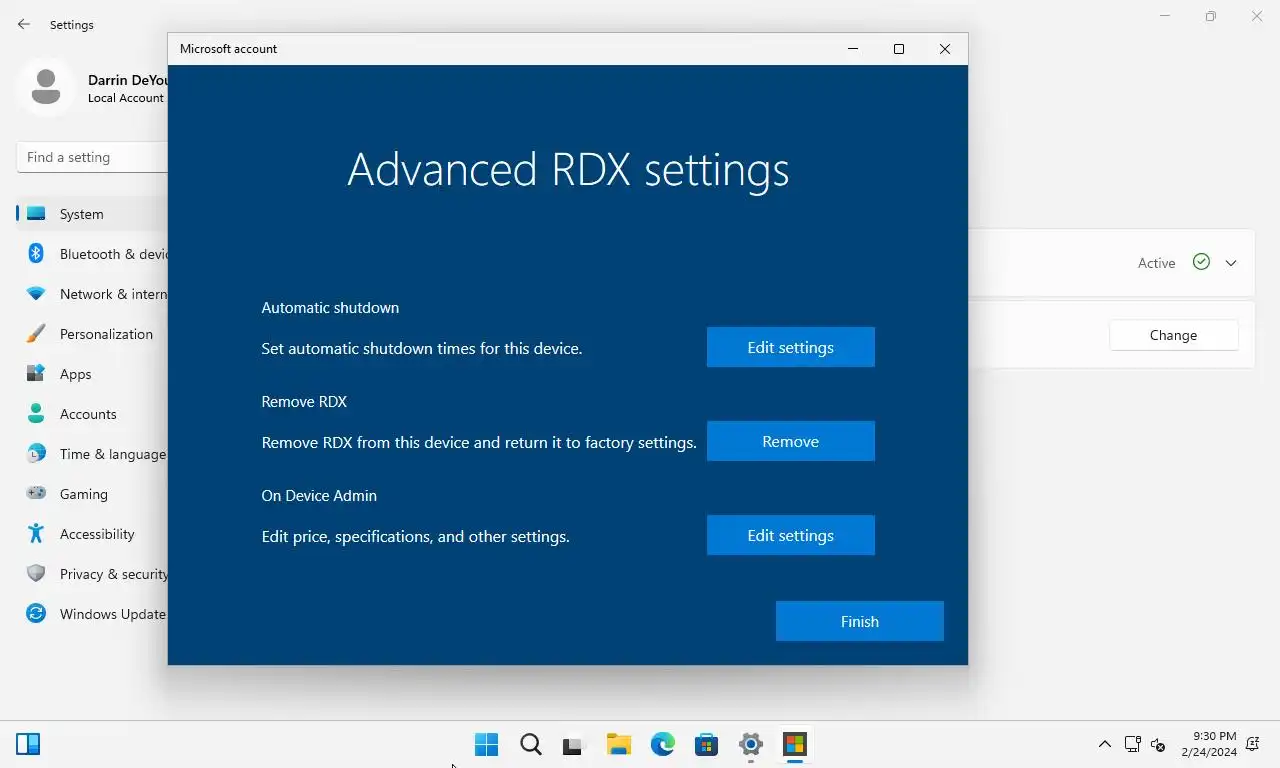Viewport: 1280px width, 768px height.
Task: Switch to Settings gear taskbar icon
Action: (x=751, y=744)
